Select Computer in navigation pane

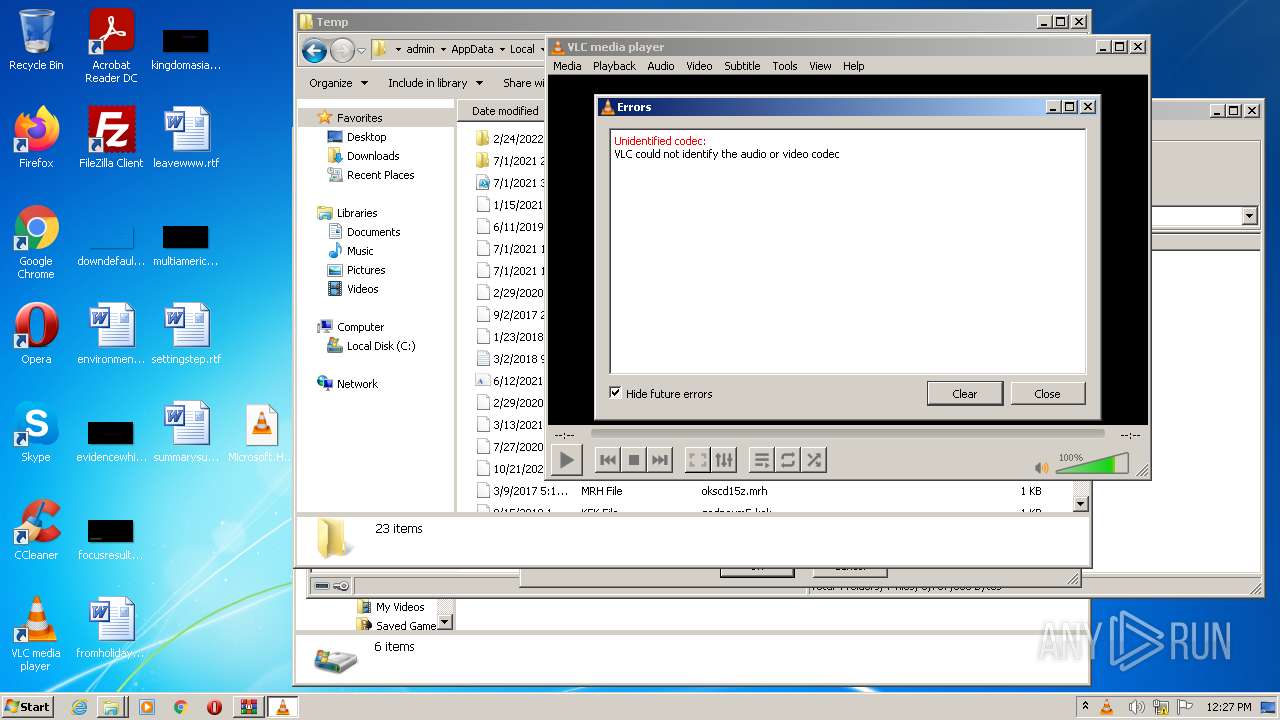coord(360,327)
